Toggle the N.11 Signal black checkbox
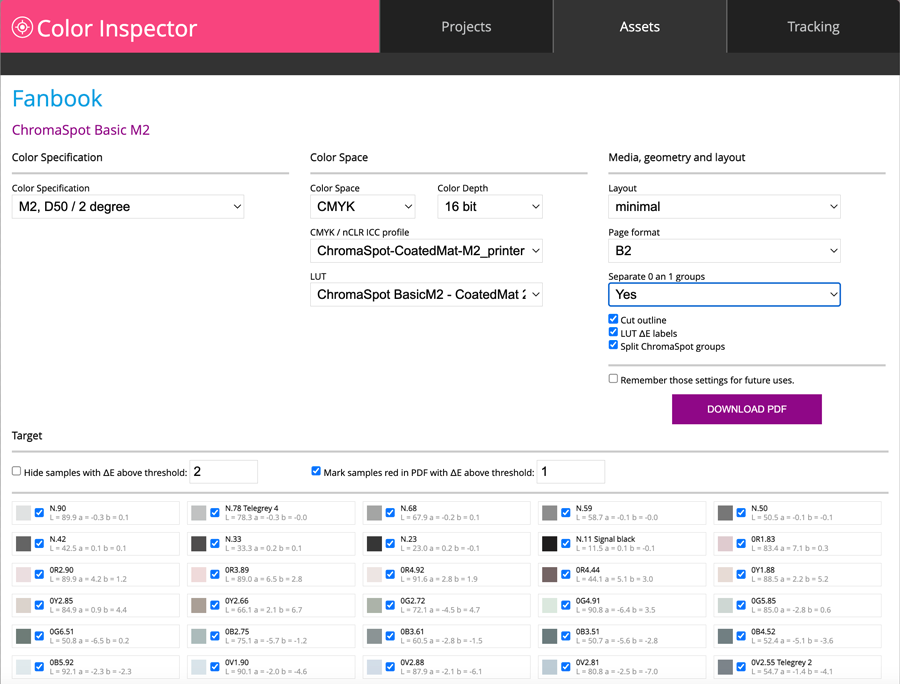 pos(566,543)
